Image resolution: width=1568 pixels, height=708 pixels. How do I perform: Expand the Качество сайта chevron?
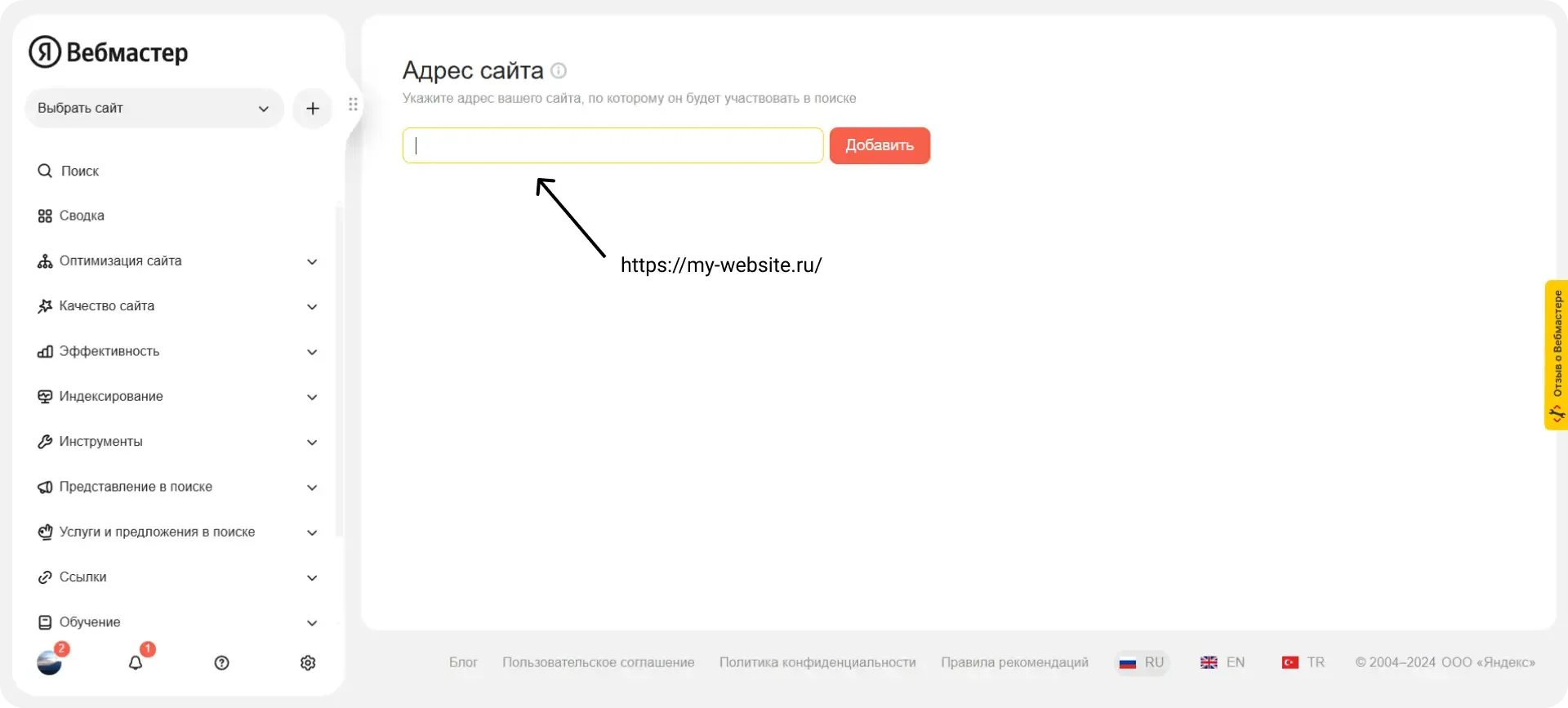(312, 306)
